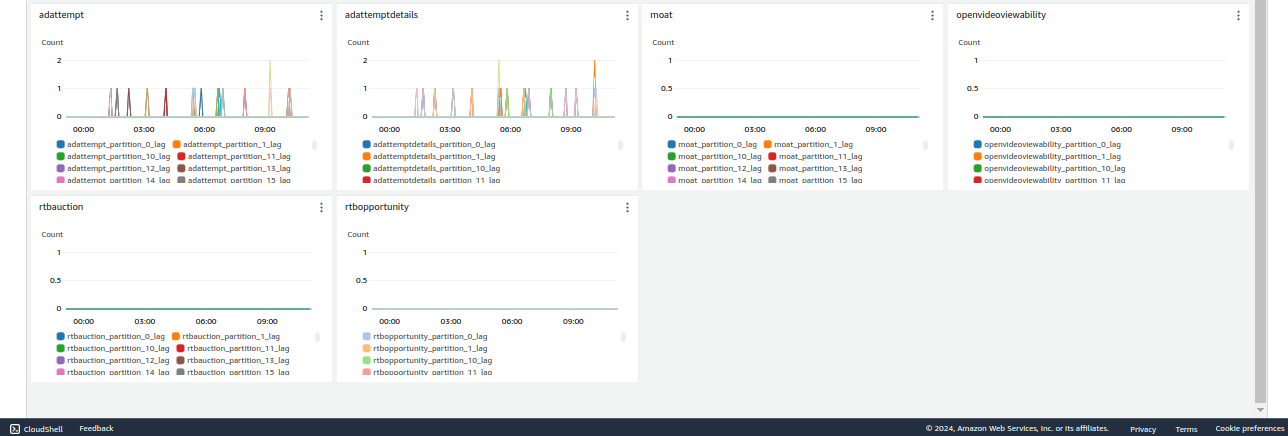
Task: Toggle the rtbopportunity_partition_0_lag series
Action: [x=424, y=336]
